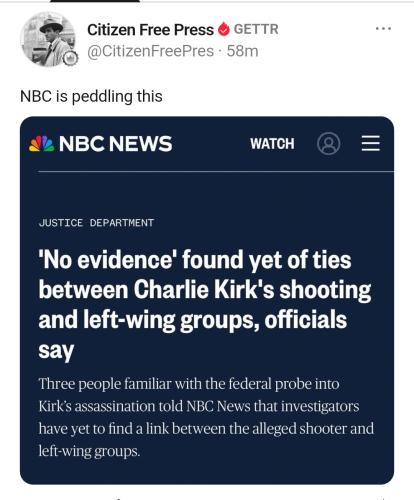
Task: Open the Citizen Free Press profile avatar
Action: (48, 39)
